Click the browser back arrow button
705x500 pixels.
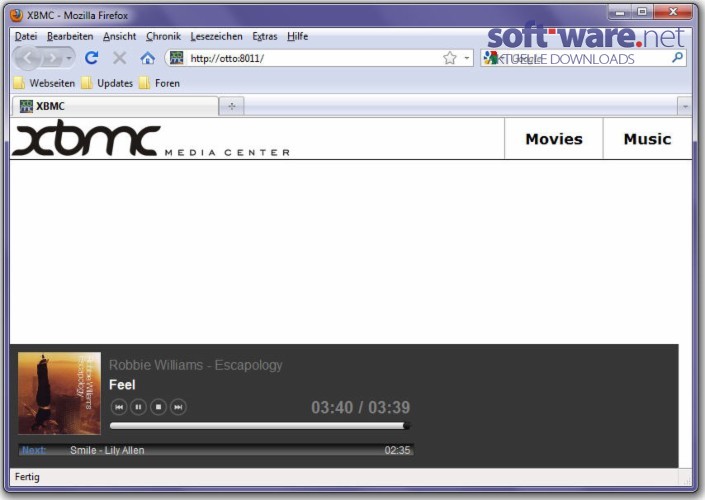pos(27,58)
